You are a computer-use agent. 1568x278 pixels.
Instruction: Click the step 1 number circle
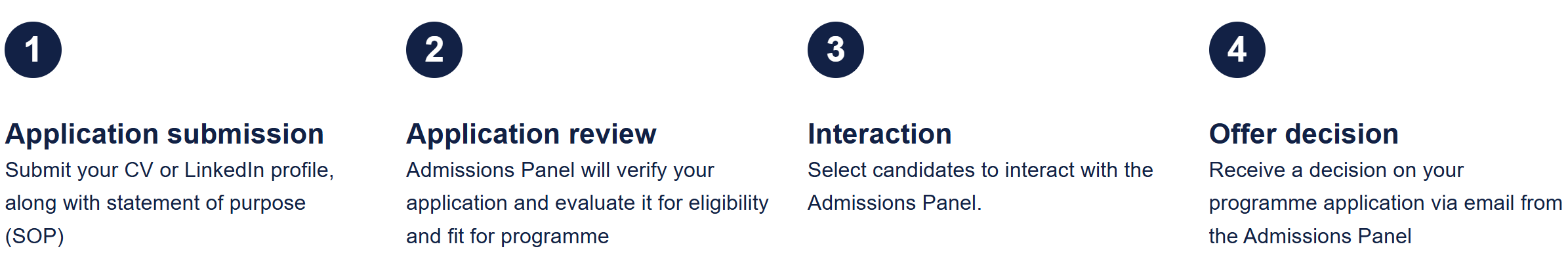[x=33, y=50]
